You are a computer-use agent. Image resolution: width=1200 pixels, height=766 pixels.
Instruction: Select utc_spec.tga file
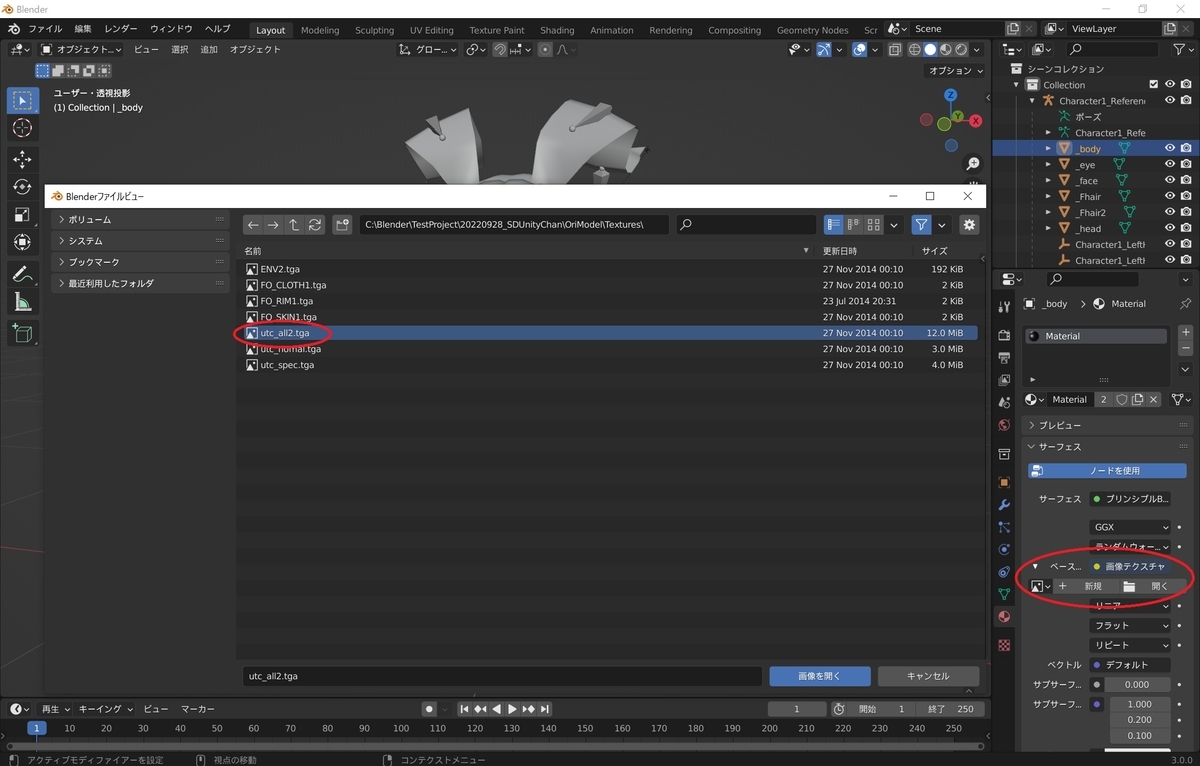(606, 365)
